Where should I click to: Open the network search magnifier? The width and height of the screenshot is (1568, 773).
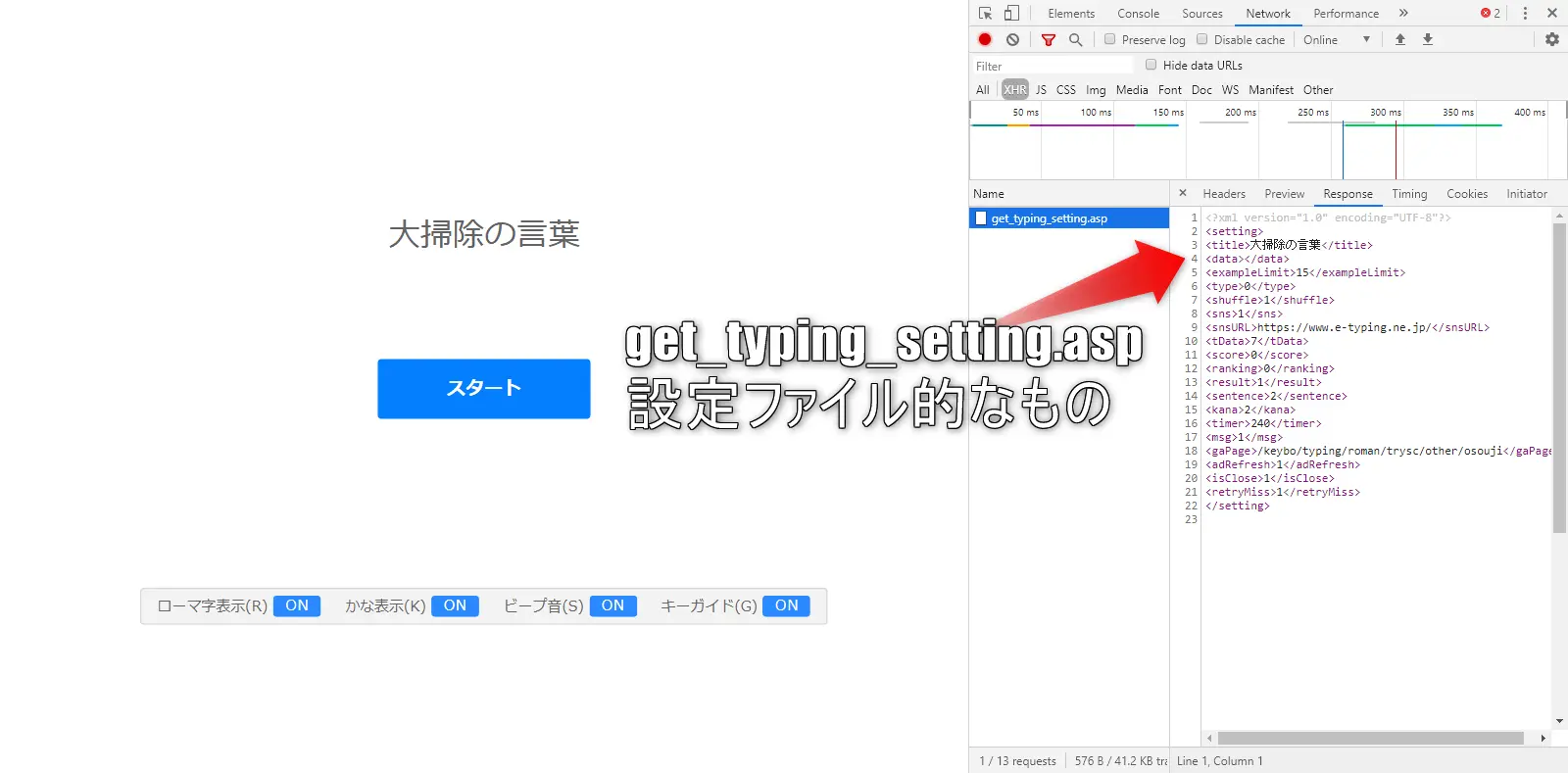pyautogui.click(x=1075, y=40)
